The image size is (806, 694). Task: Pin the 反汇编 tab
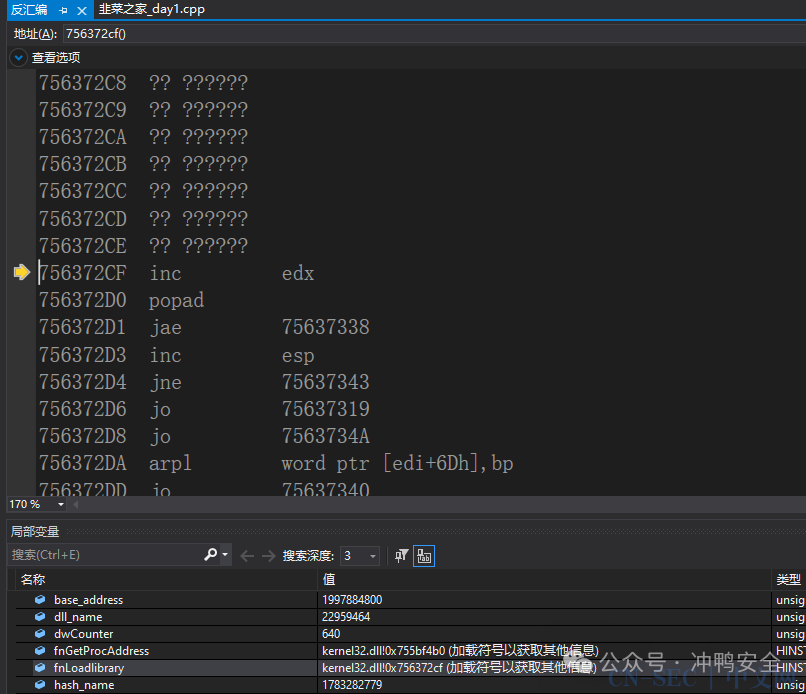[x=63, y=10]
